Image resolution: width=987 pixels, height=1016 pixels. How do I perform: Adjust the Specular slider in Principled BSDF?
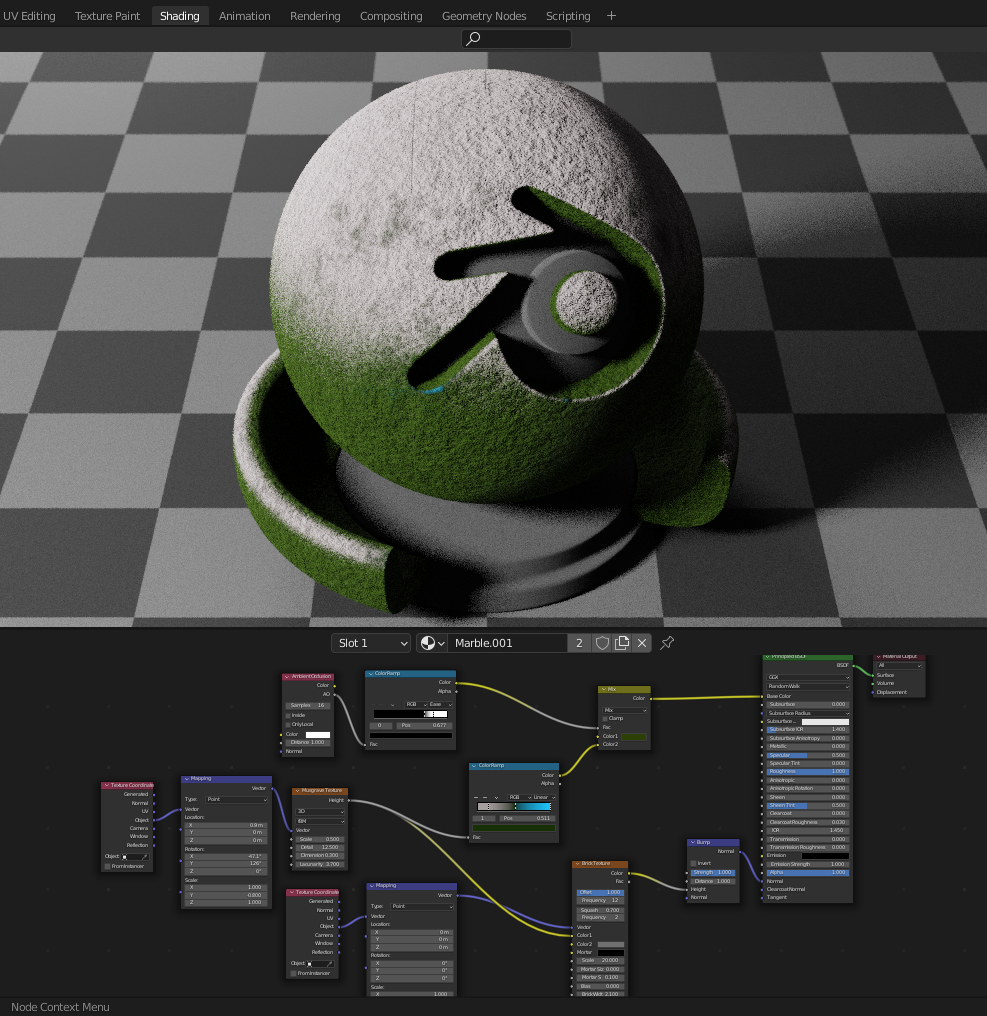tap(807, 755)
